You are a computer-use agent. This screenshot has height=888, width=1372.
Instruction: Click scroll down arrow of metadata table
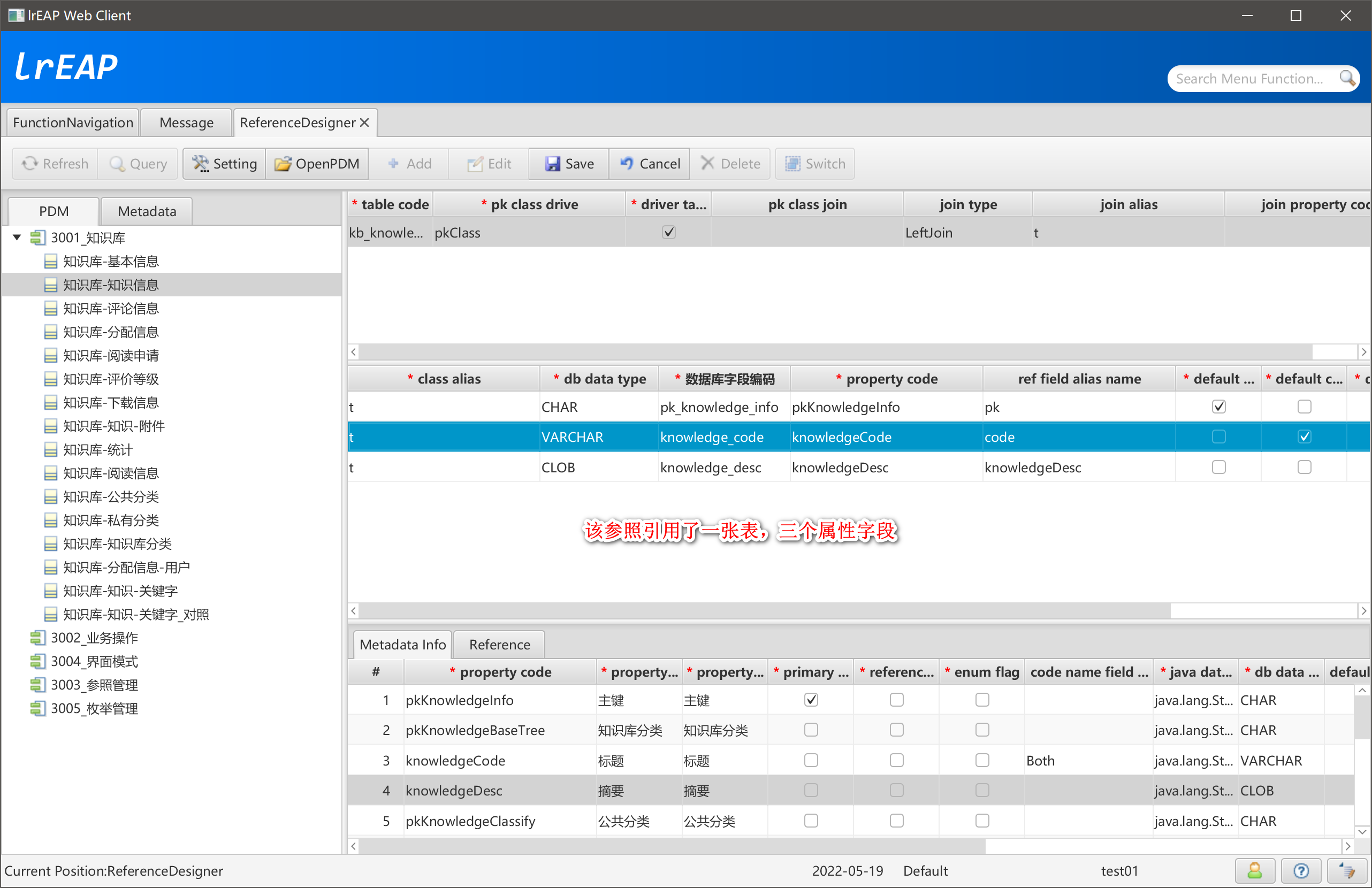[1362, 831]
